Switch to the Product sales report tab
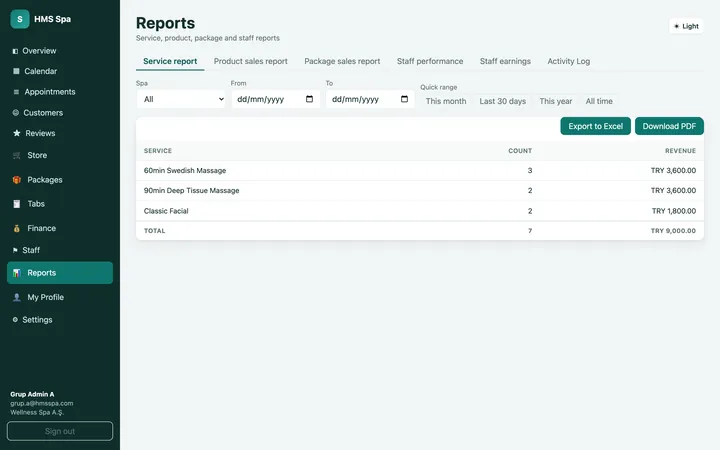Image resolution: width=720 pixels, height=450 pixels. click(x=251, y=61)
